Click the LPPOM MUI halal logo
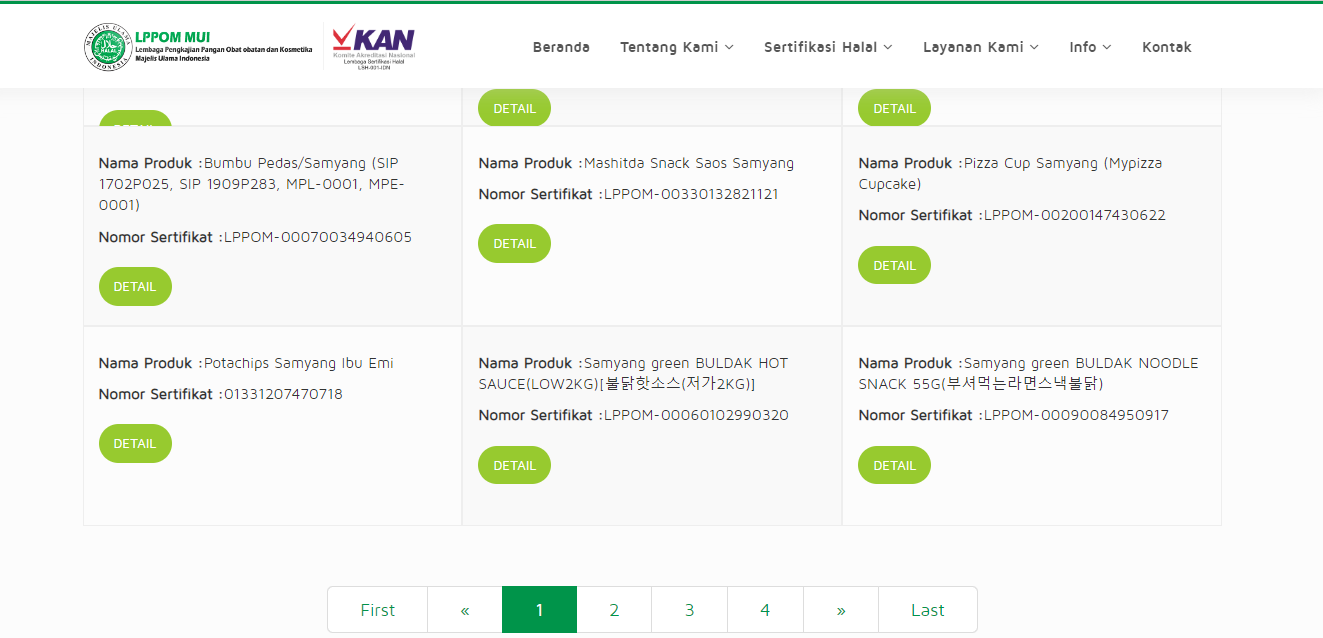Screen dimensions: 1323x638 pos(108,47)
